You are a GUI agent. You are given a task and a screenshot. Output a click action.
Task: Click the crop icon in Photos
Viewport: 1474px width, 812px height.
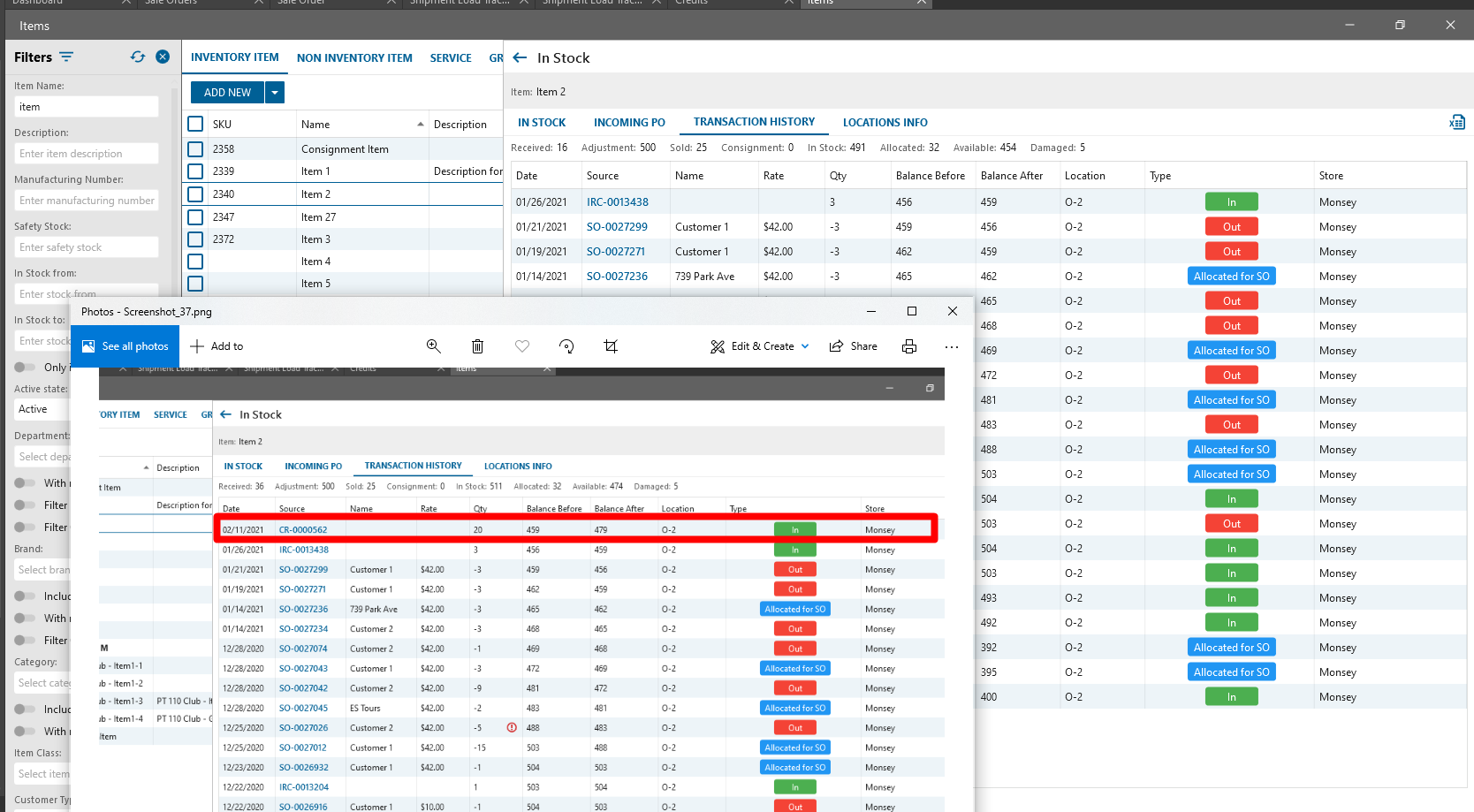pyautogui.click(x=611, y=346)
